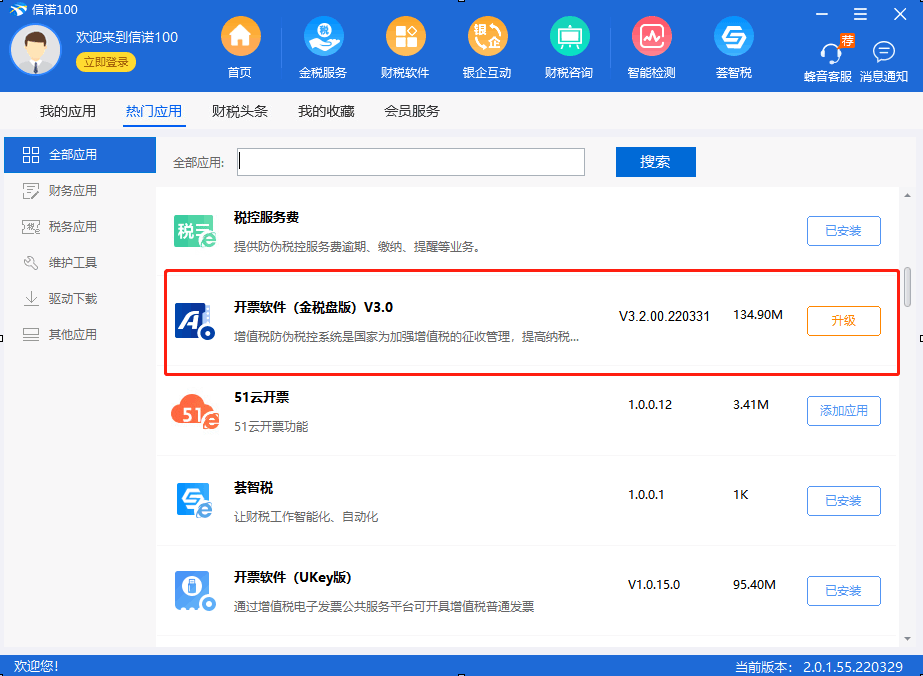Select 税务应用 in the sidebar
This screenshot has width=923, height=676.
pyautogui.click(x=80, y=227)
